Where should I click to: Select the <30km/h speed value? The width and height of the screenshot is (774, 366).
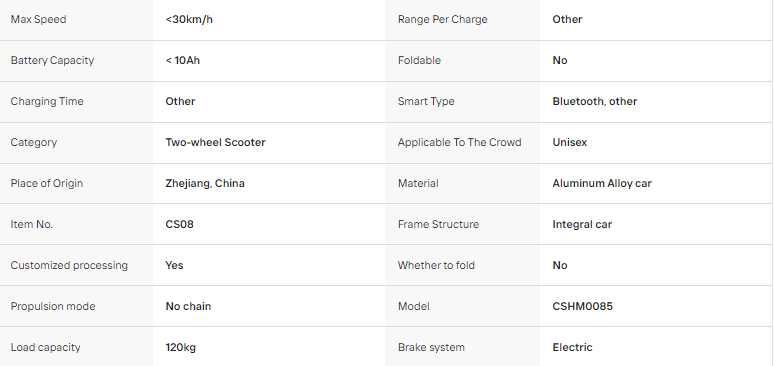point(189,19)
